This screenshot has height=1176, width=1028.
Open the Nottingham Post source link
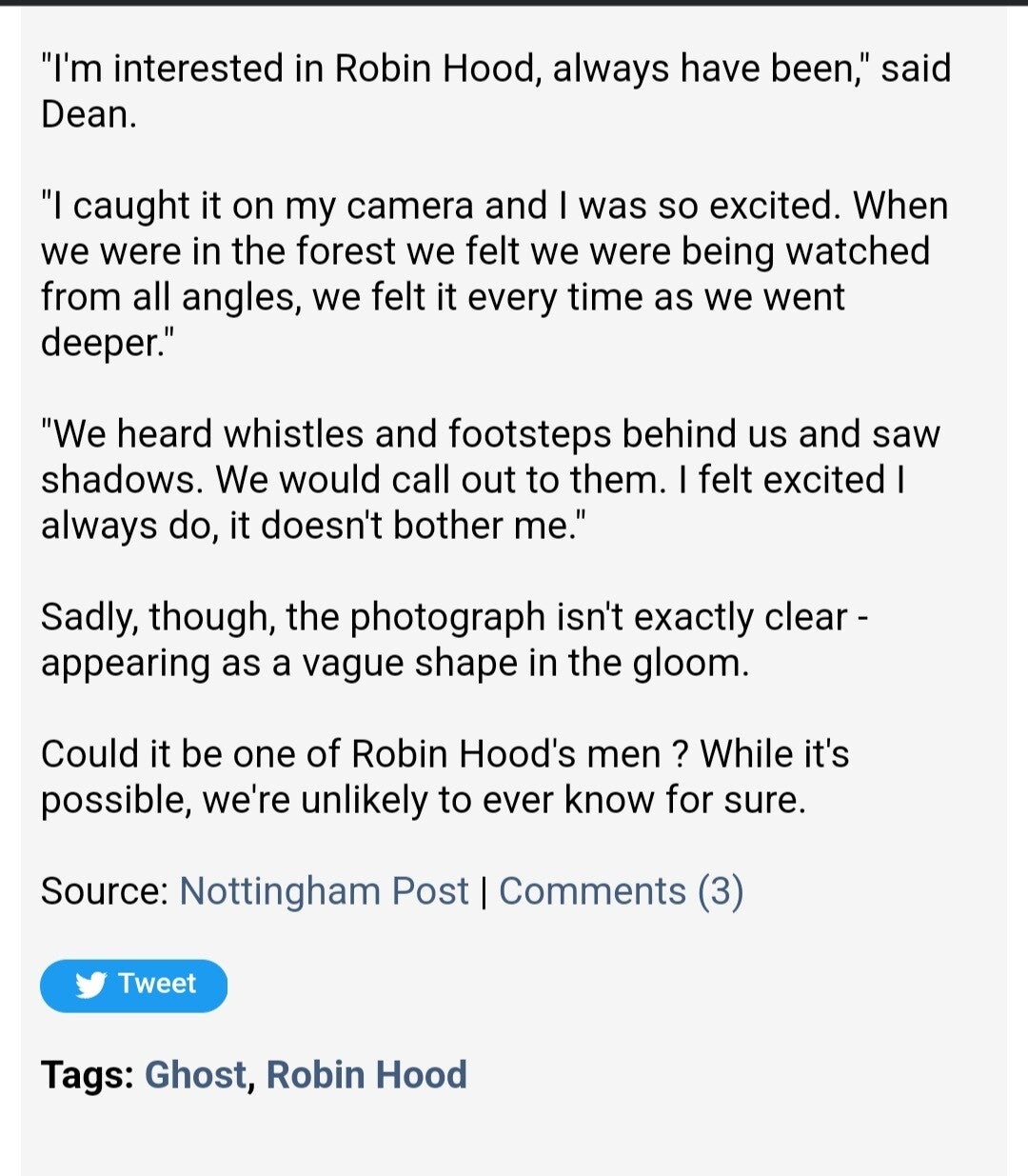324,891
